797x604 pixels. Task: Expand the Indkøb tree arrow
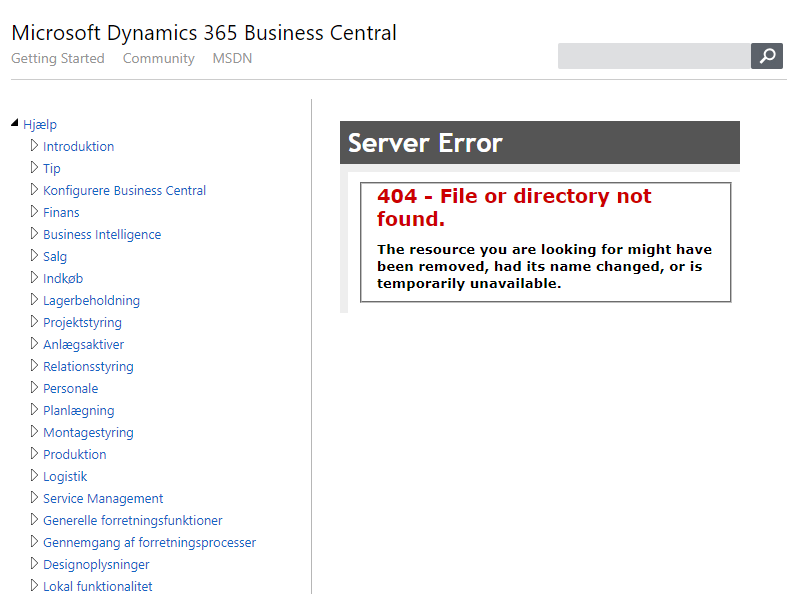pos(34,277)
